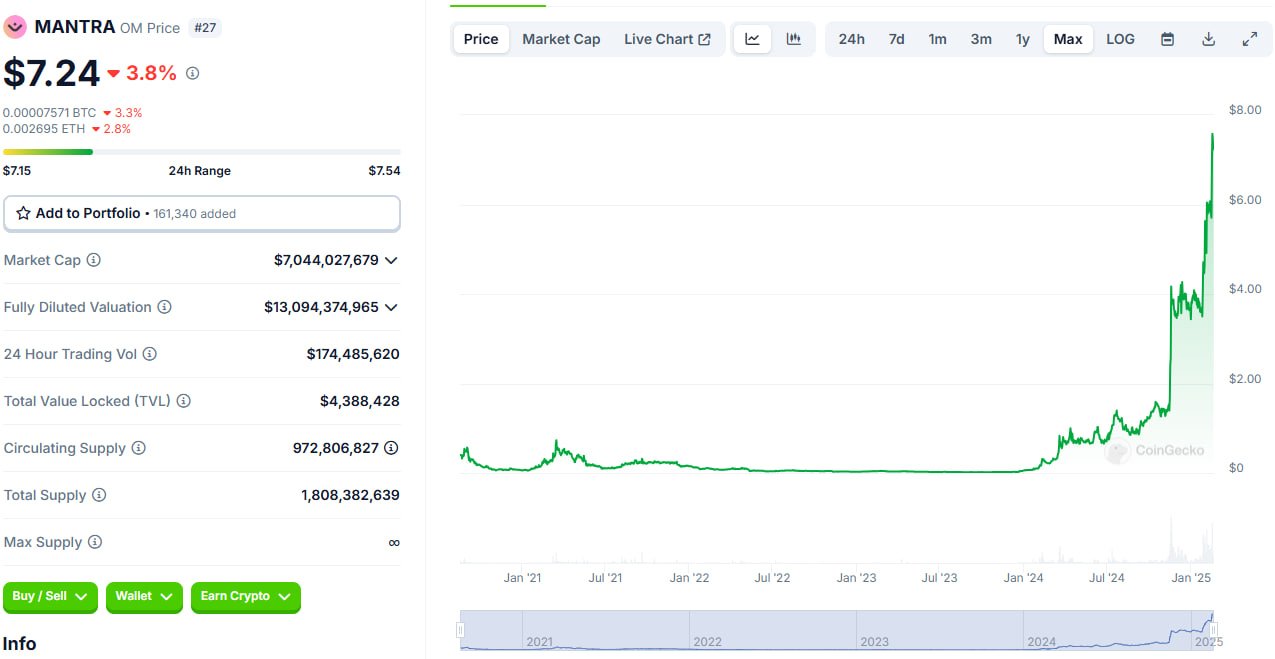The image size is (1275, 659).
Task: Click the $7.54 range high value
Action: coord(384,171)
